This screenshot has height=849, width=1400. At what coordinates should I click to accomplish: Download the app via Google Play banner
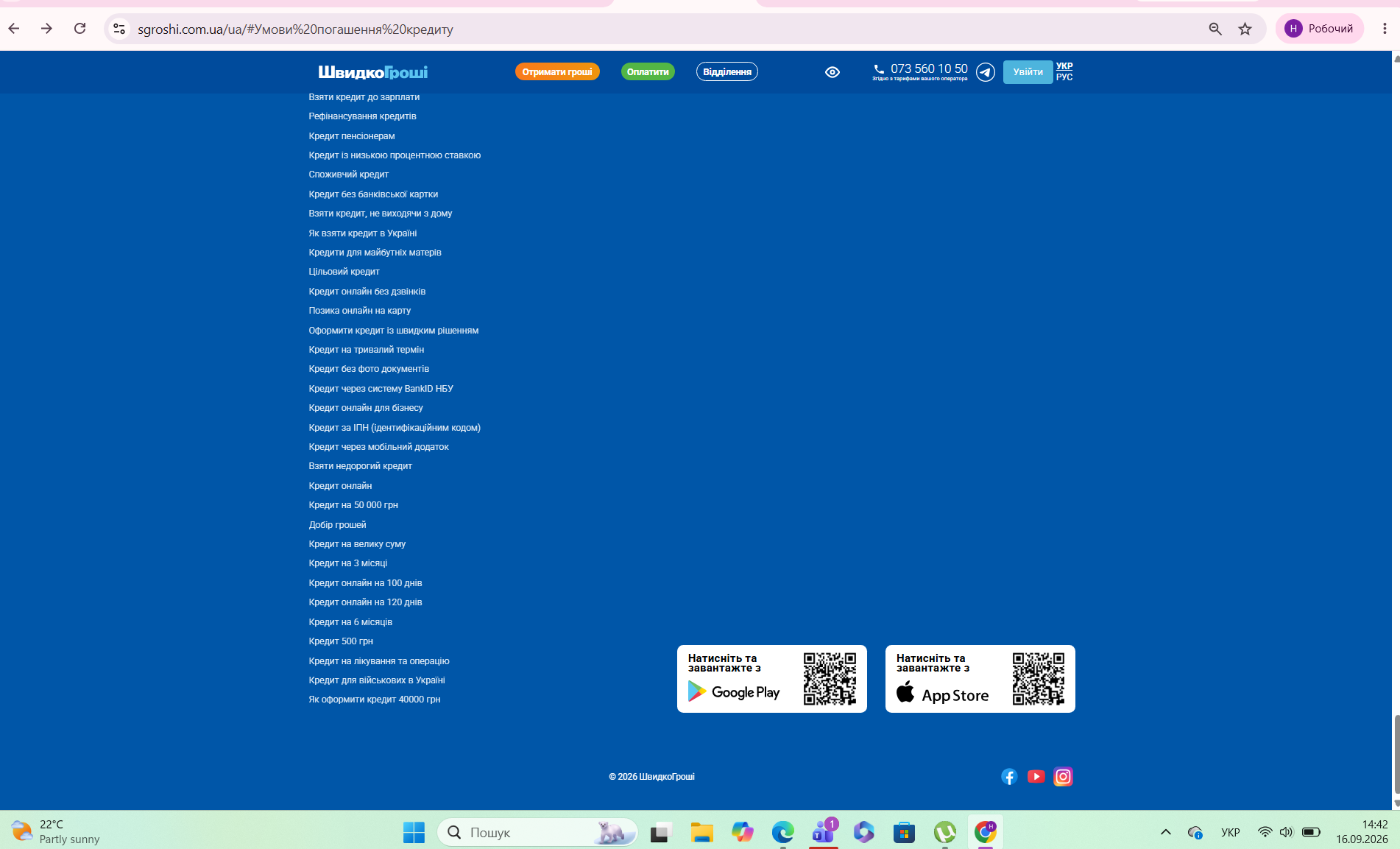(772, 679)
